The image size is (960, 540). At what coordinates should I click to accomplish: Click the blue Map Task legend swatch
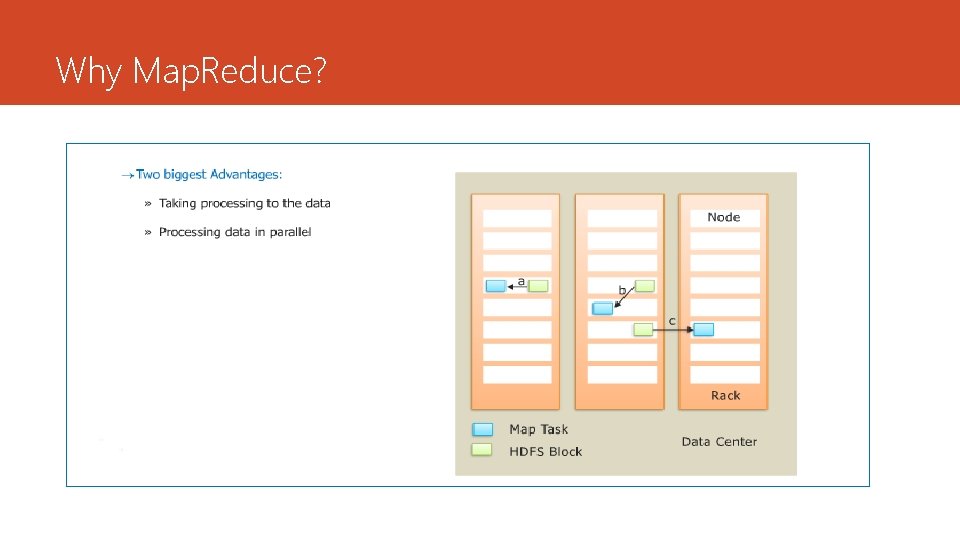[x=482, y=429]
